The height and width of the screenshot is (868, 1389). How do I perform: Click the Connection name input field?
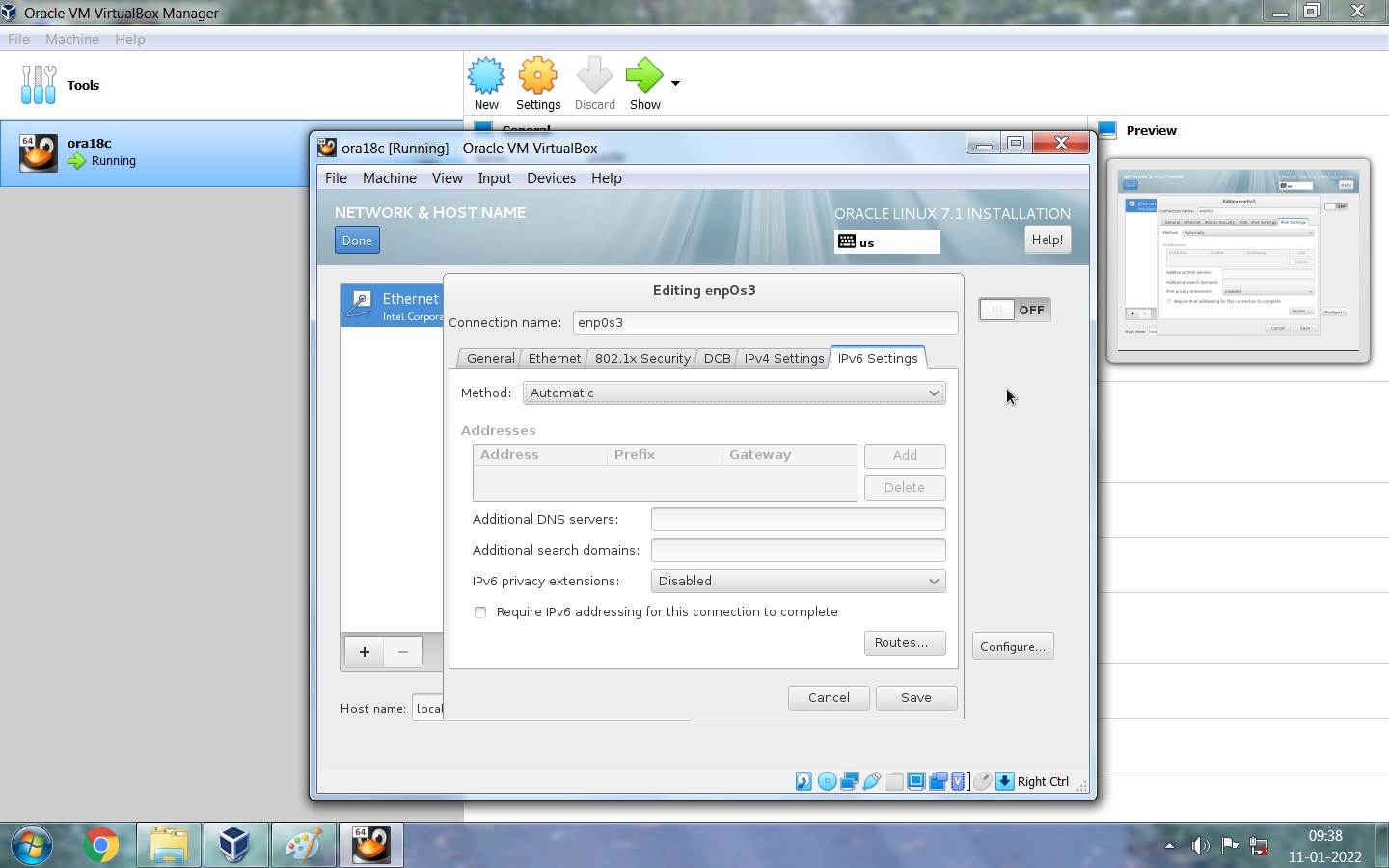[x=765, y=323]
